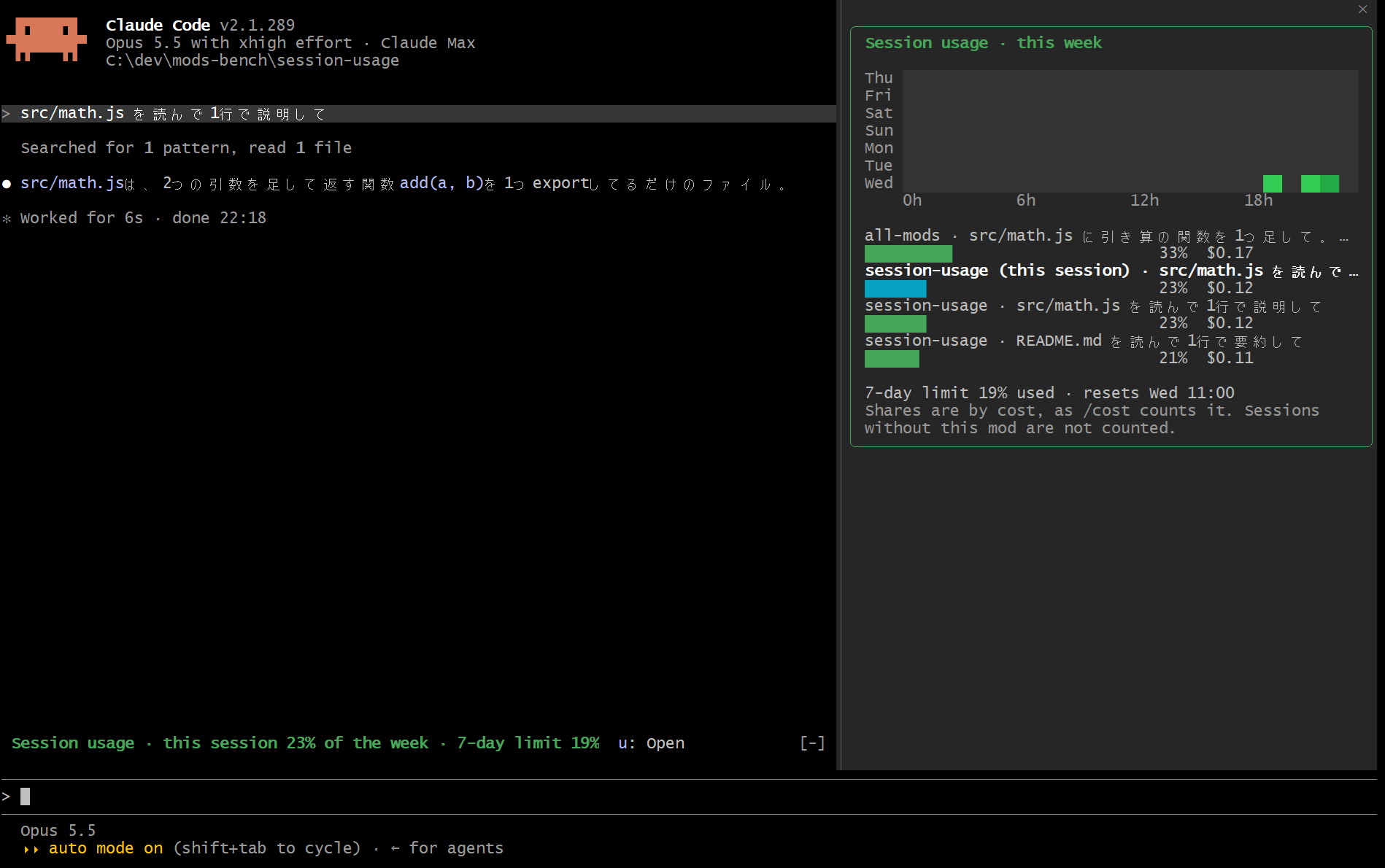Click the 'Wed' day label in the heatmap
1385x868 pixels.
879,183
